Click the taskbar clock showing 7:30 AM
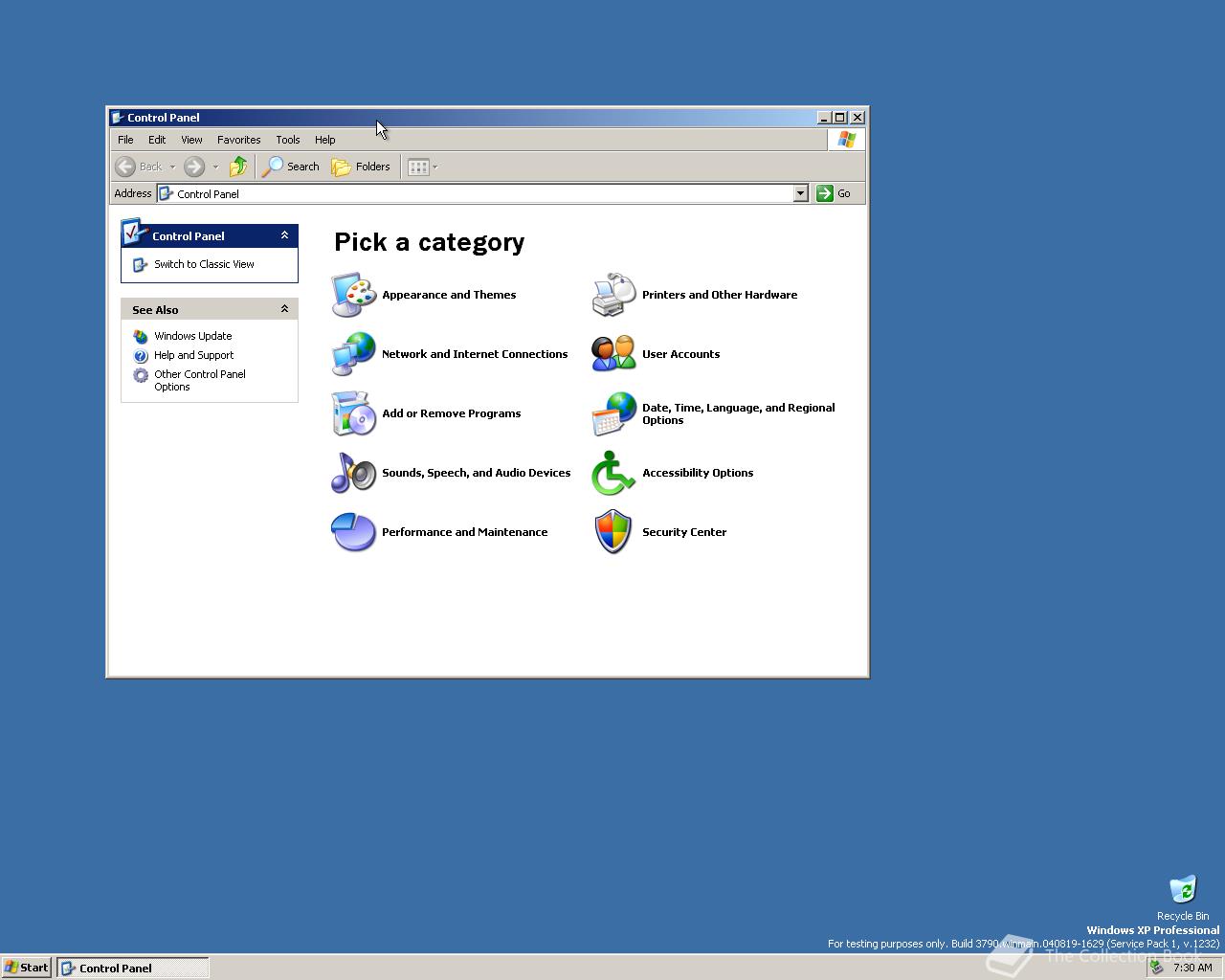The image size is (1225, 980). coord(1192,968)
